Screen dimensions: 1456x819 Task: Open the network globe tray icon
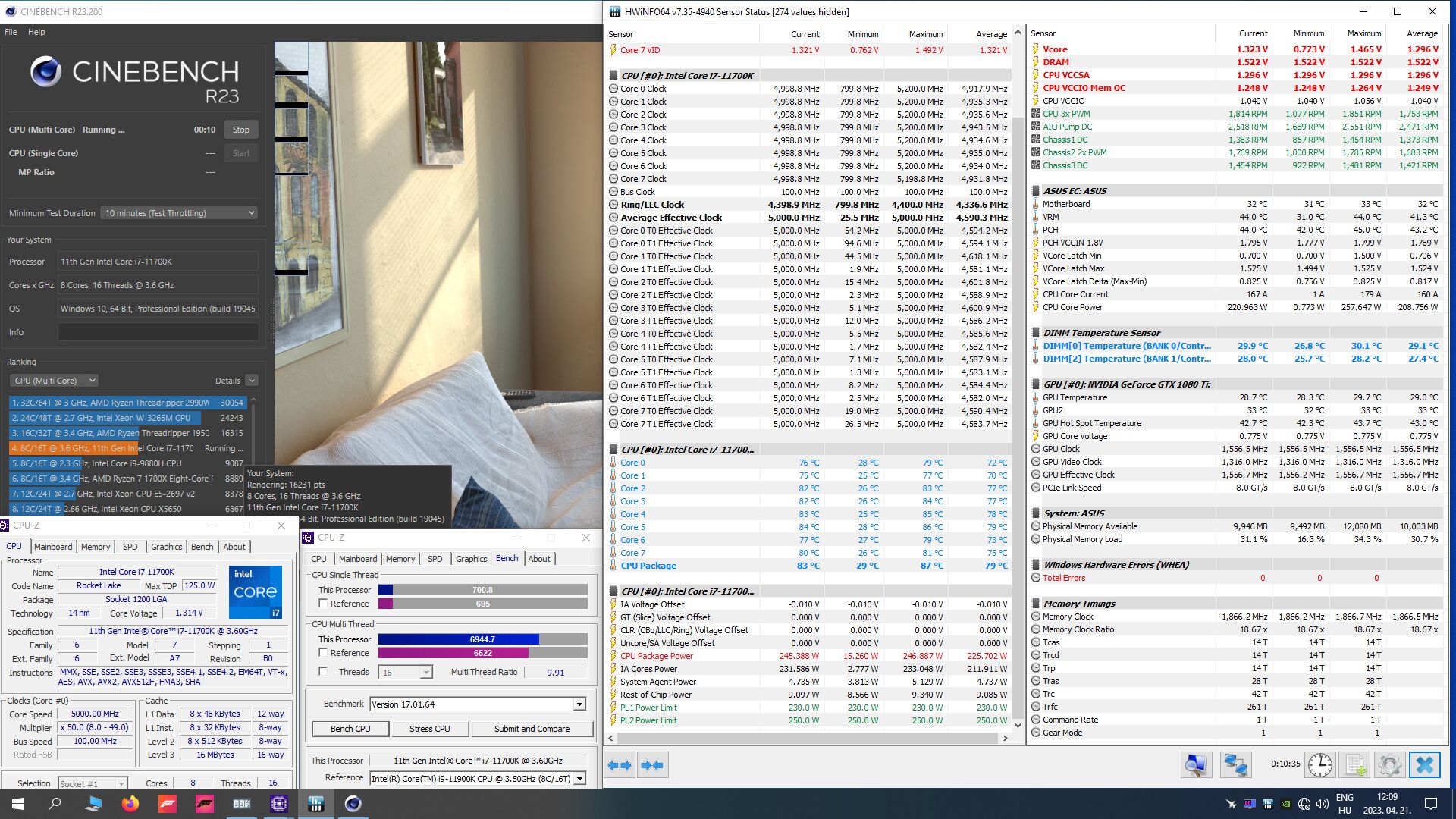1304,804
